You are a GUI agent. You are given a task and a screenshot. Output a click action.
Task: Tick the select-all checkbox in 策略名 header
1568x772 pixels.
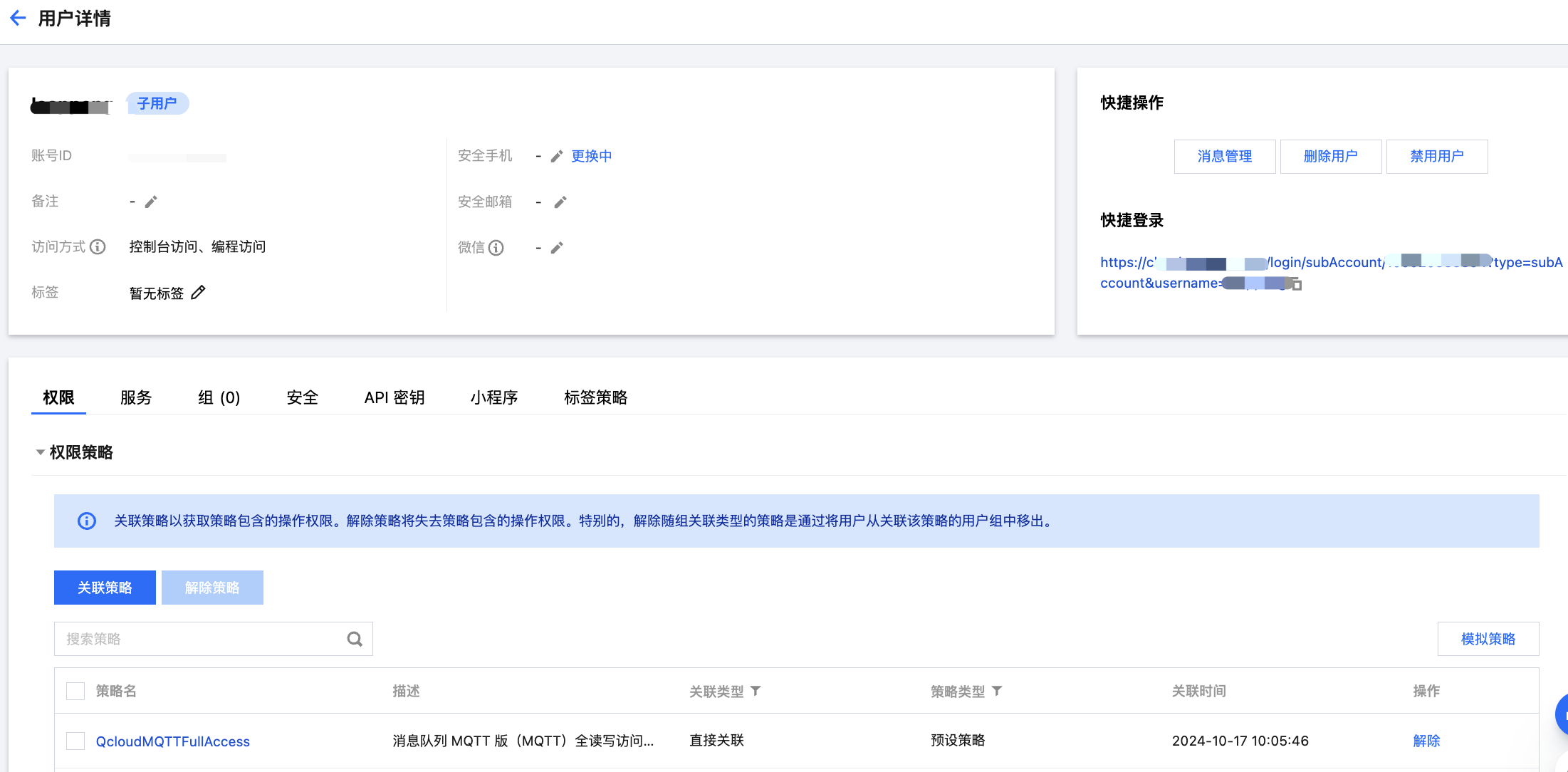(x=75, y=691)
